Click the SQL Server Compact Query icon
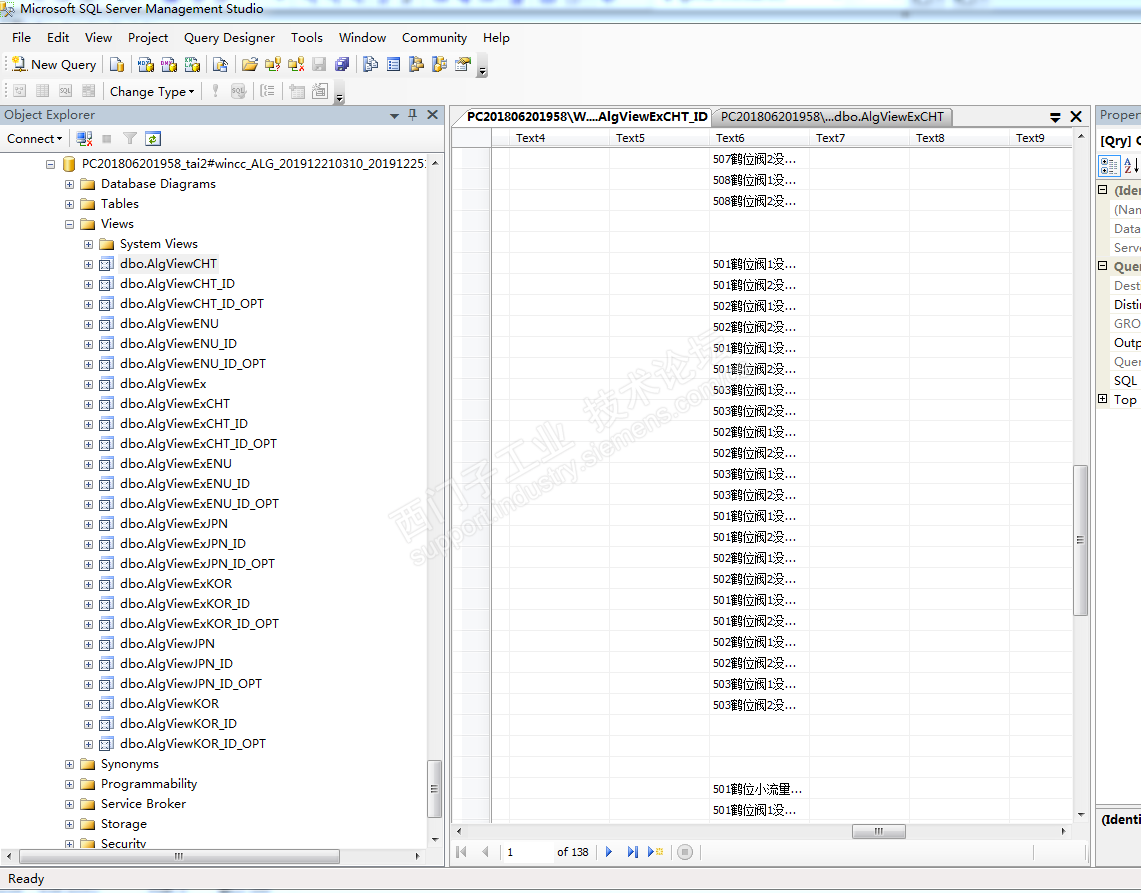This screenshot has height=893, width=1141. coord(220,65)
